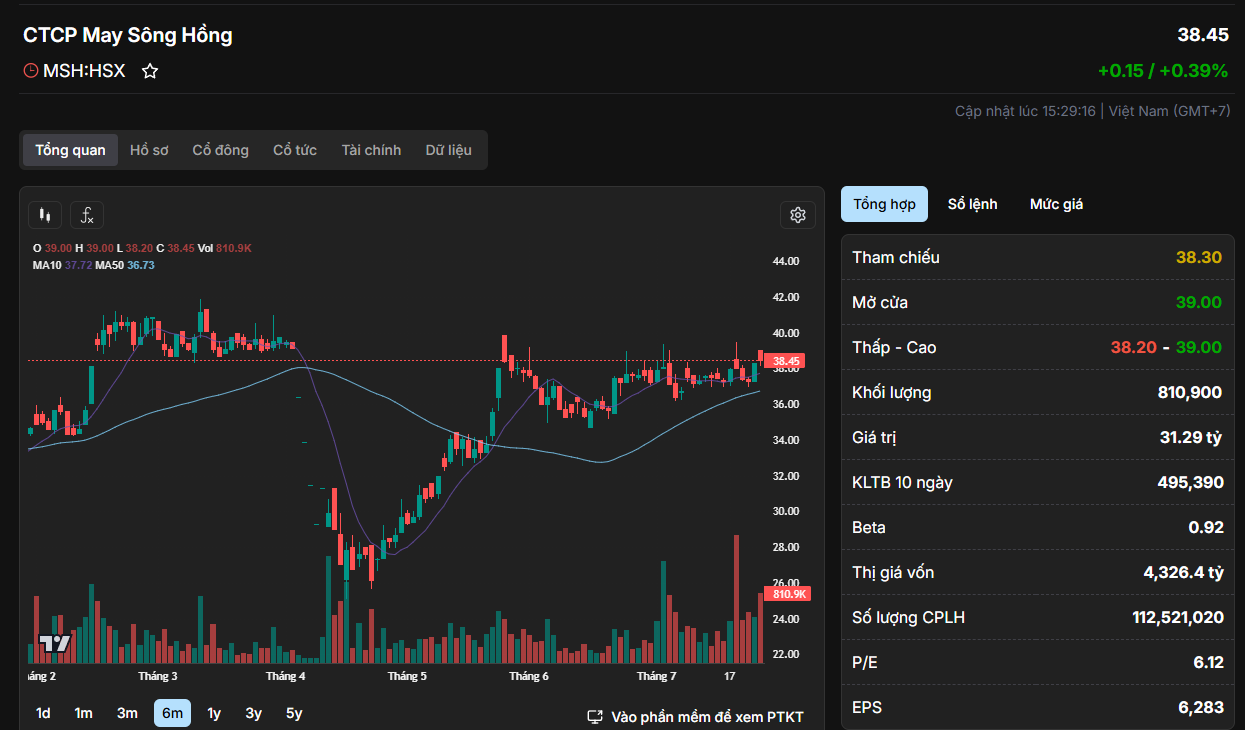Set chart range to 3y
This screenshot has width=1245, height=730.
(x=254, y=713)
